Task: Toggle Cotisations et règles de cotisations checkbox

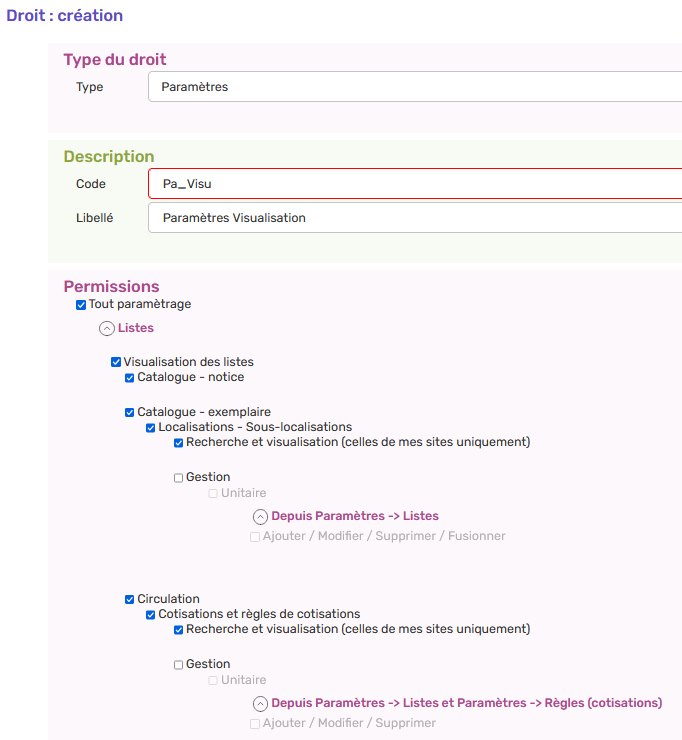Action: pos(151,615)
